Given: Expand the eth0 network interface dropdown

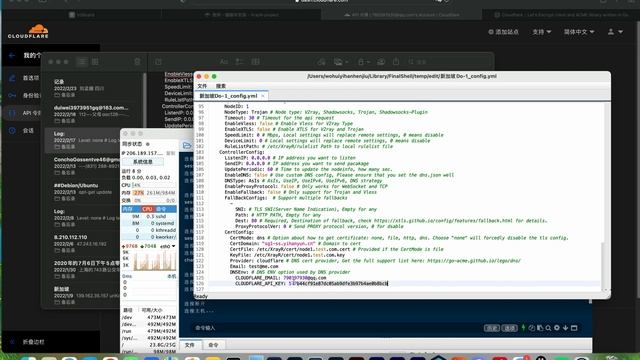Looking at the screenshot, I should pyautogui.click(x=168, y=246).
